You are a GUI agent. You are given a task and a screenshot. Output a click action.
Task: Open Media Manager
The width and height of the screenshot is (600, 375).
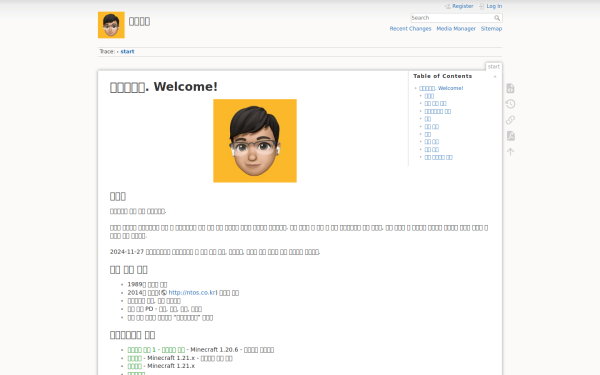[x=456, y=29]
